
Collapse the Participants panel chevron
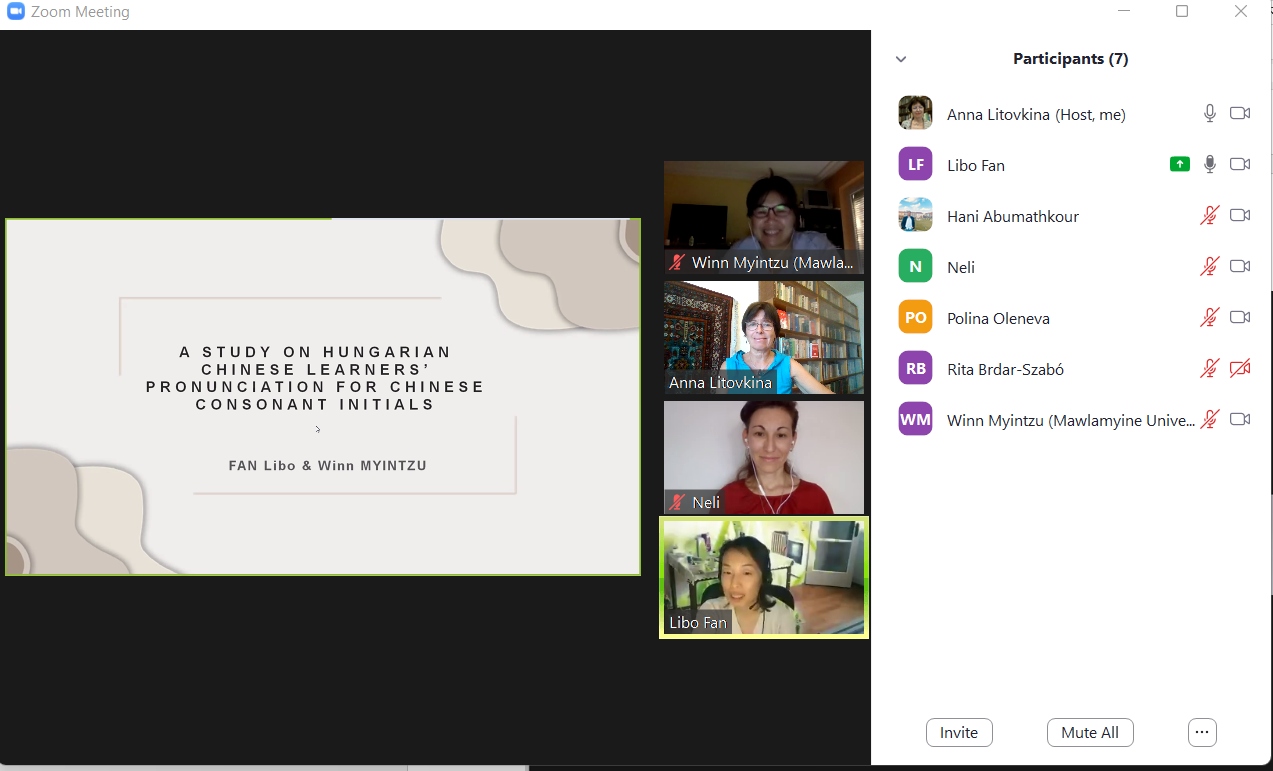click(x=901, y=59)
